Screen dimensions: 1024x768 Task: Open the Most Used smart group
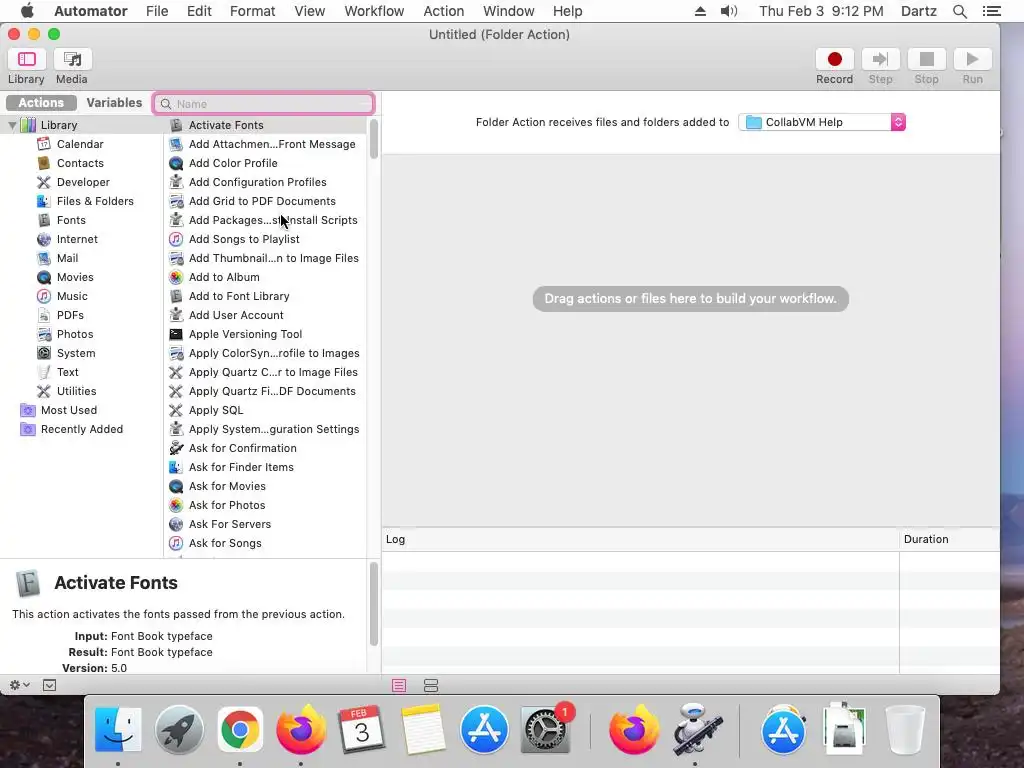69,410
